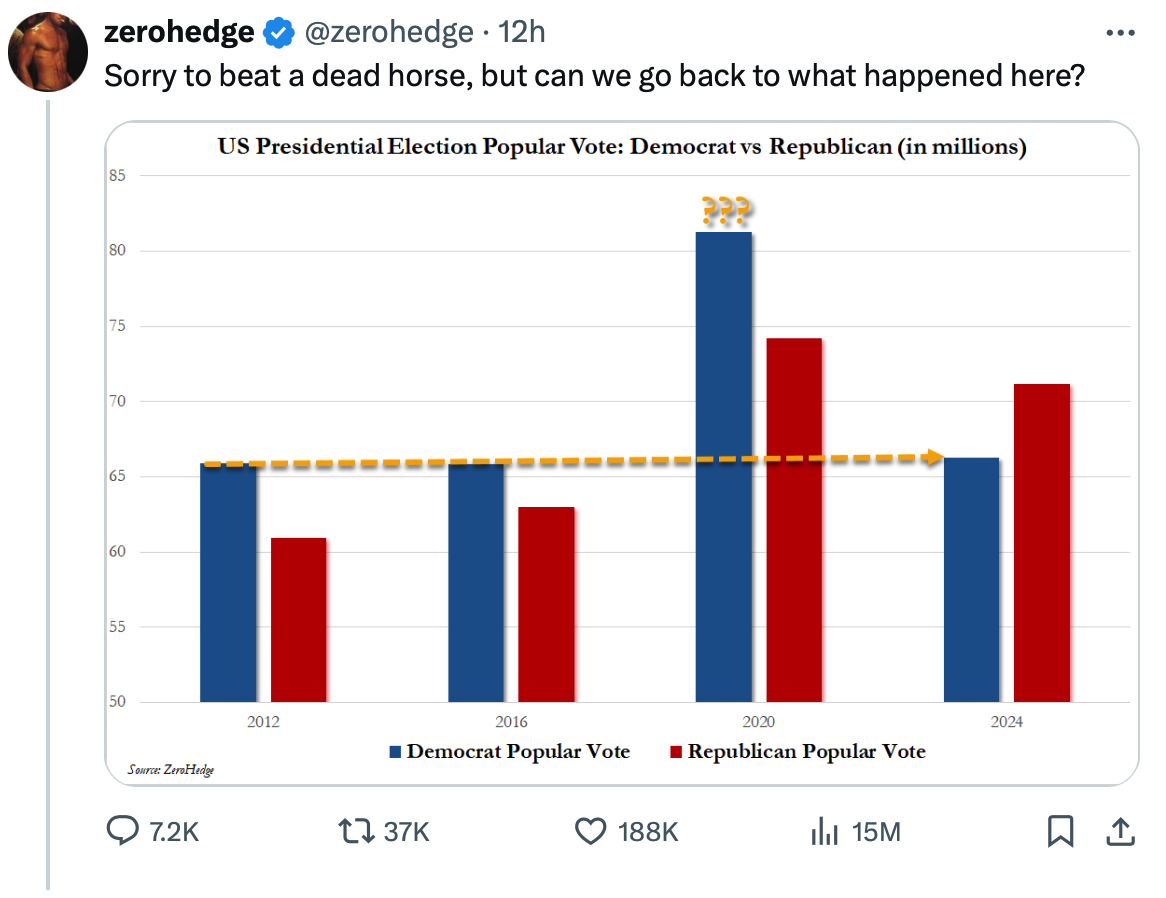Viewport: 1166px width, 898px height.
Task: Click the share upload icon
Action: click(1120, 831)
